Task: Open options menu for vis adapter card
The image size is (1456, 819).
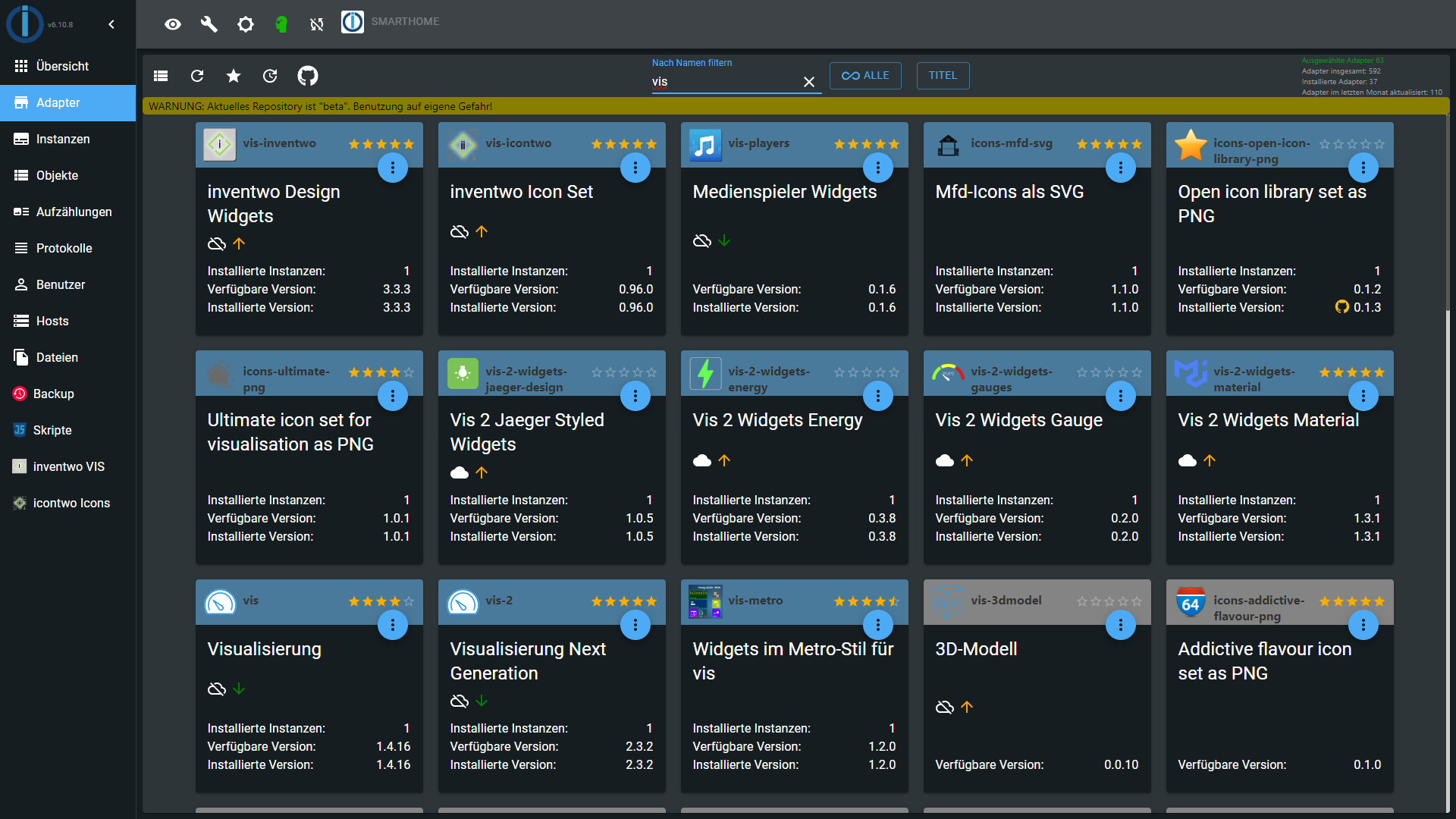Action: pyautogui.click(x=393, y=625)
